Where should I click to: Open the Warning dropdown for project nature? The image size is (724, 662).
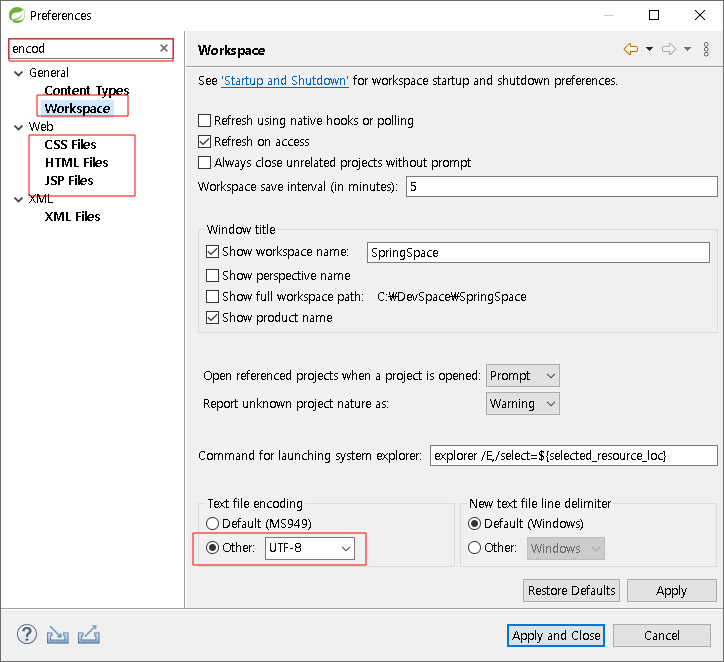(523, 404)
